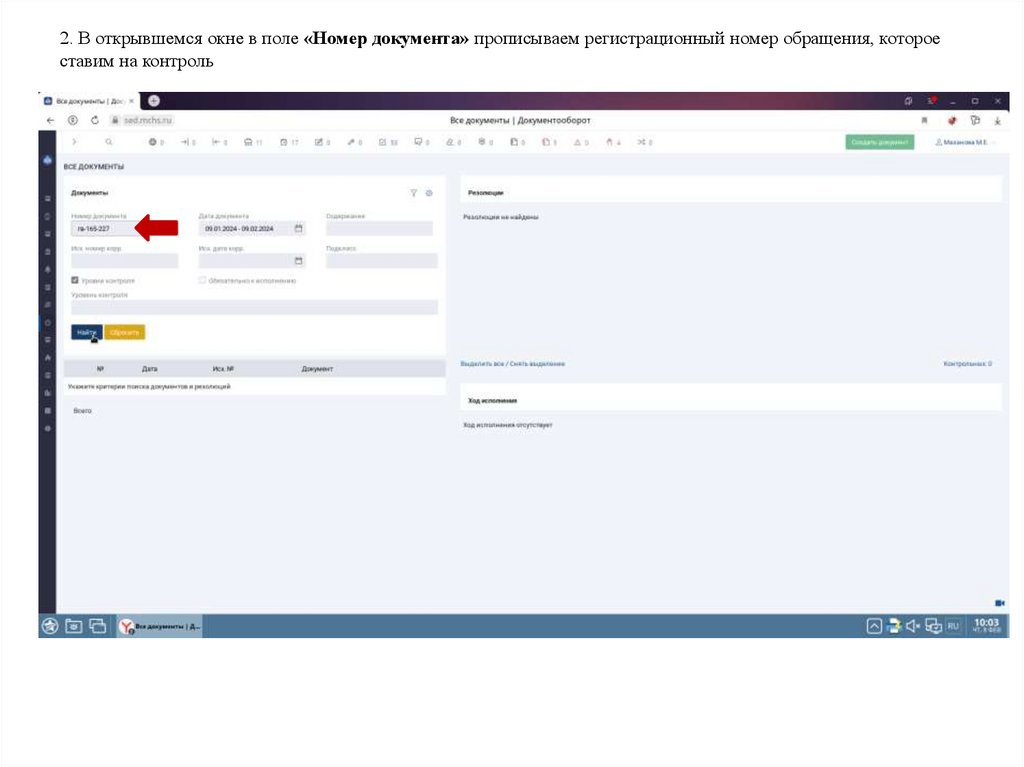The image size is (1024, 767).
Task: Click the camera icon above the taskbar
Action: [x=998, y=601]
